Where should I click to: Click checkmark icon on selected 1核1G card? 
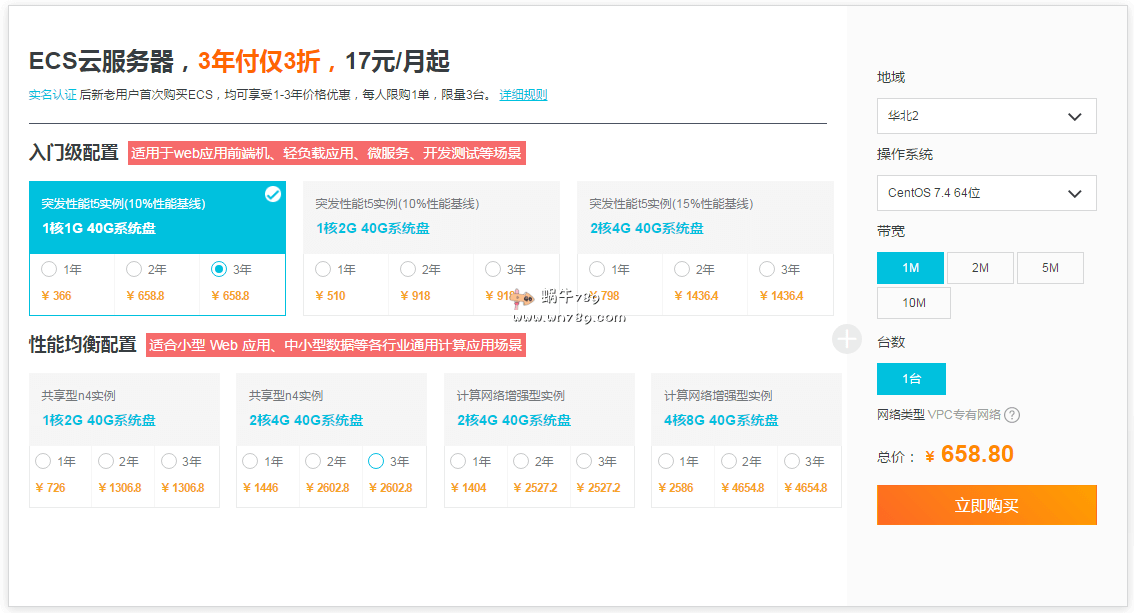coord(272,194)
